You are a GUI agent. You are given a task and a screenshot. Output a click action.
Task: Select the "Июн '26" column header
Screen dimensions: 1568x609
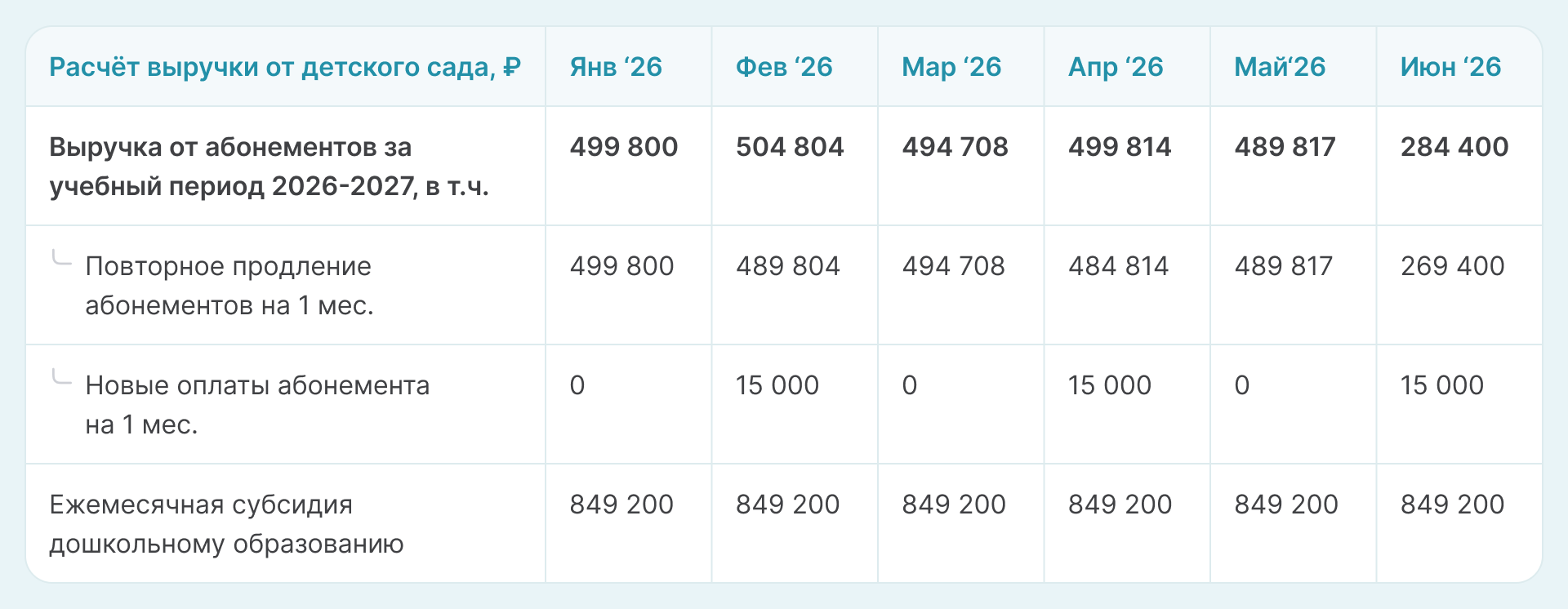(x=1450, y=67)
